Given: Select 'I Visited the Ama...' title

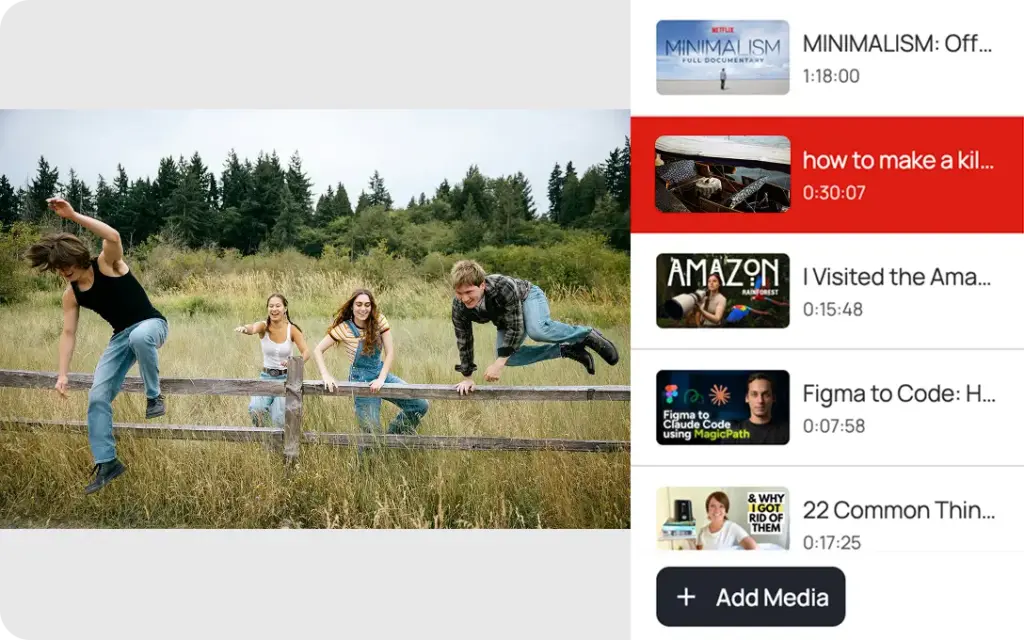Looking at the screenshot, I should click(897, 277).
